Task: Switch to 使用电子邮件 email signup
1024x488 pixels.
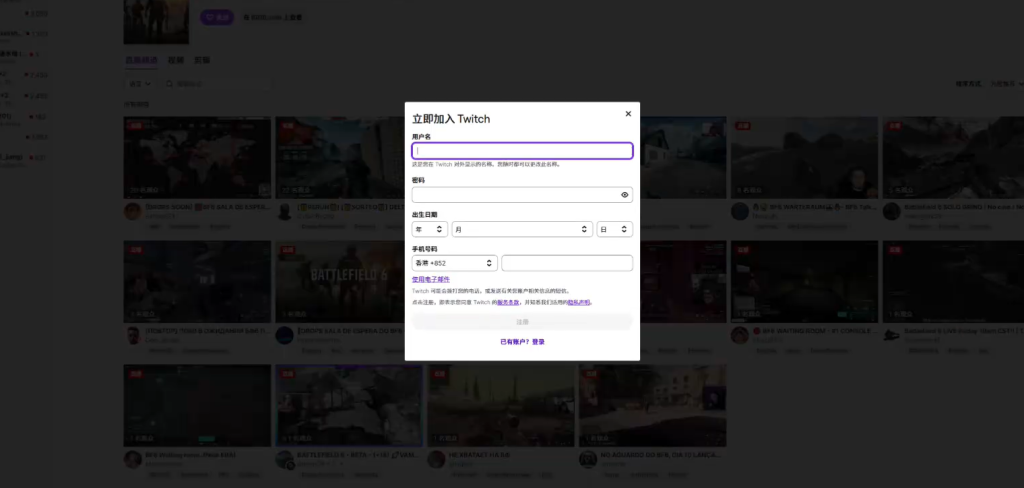Action: coord(431,279)
